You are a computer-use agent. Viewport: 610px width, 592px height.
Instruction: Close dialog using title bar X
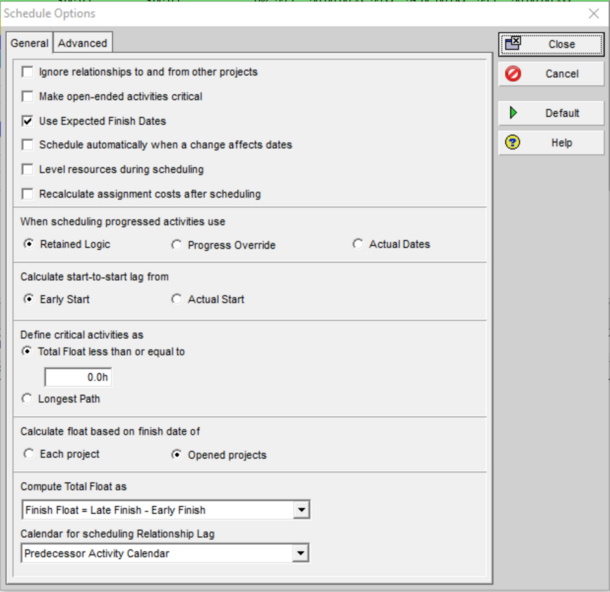click(593, 14)
